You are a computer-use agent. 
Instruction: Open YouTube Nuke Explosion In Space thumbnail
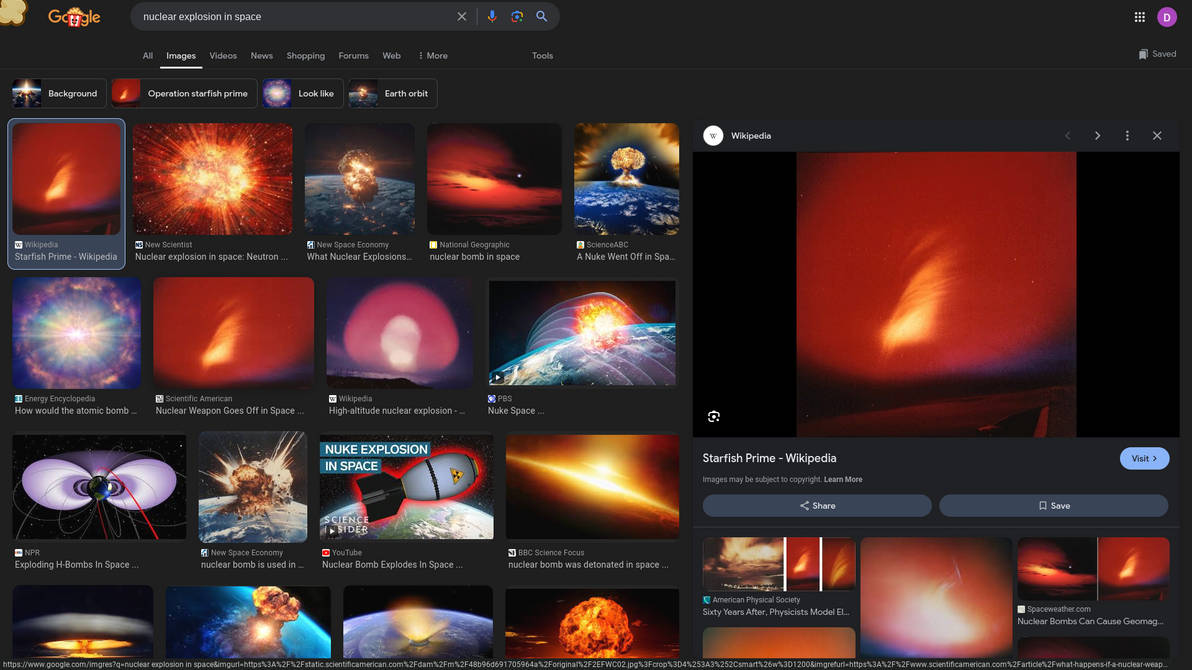[x=407, y=487]
